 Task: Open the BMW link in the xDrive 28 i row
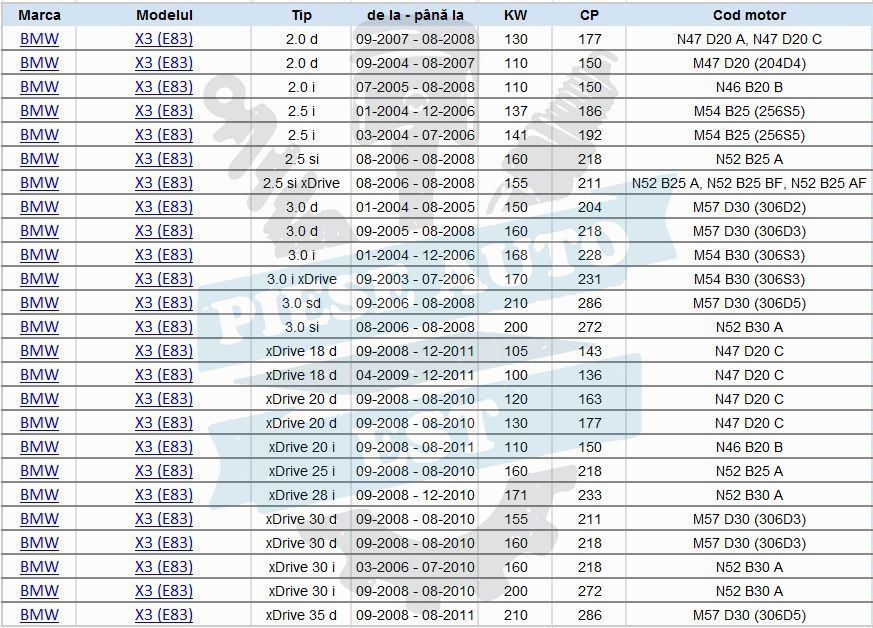tap(39, 495)
